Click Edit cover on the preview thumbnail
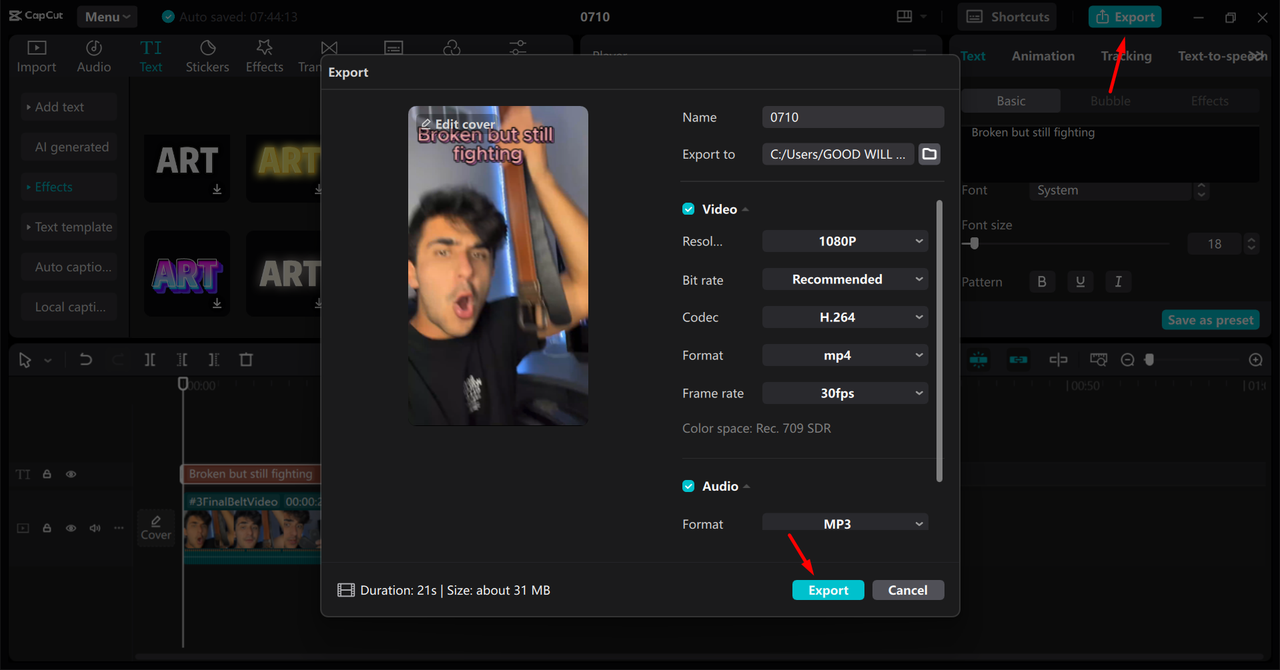This screenshot has height=670, width=1280. click(458, 124)
